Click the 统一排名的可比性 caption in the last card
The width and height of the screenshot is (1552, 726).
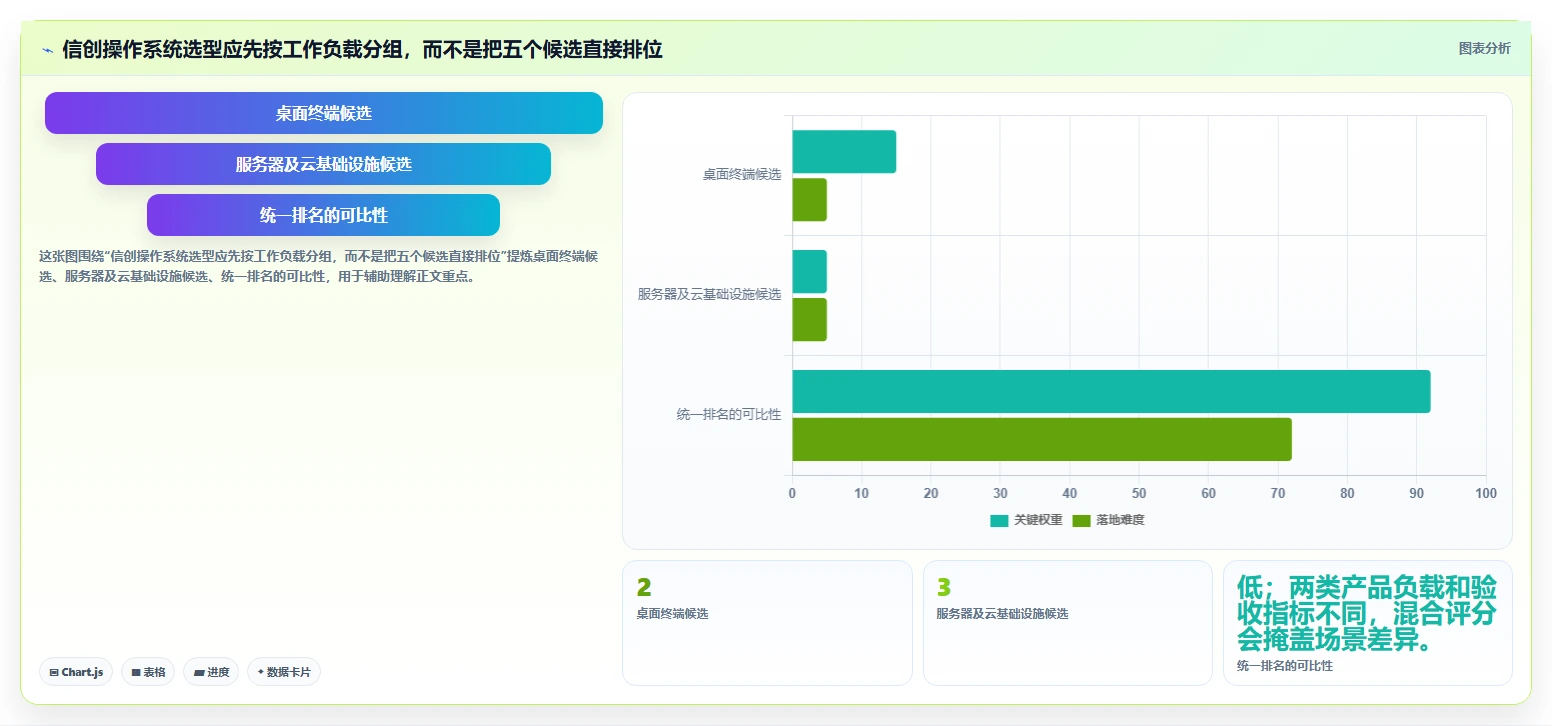(x=1285, y=666)
